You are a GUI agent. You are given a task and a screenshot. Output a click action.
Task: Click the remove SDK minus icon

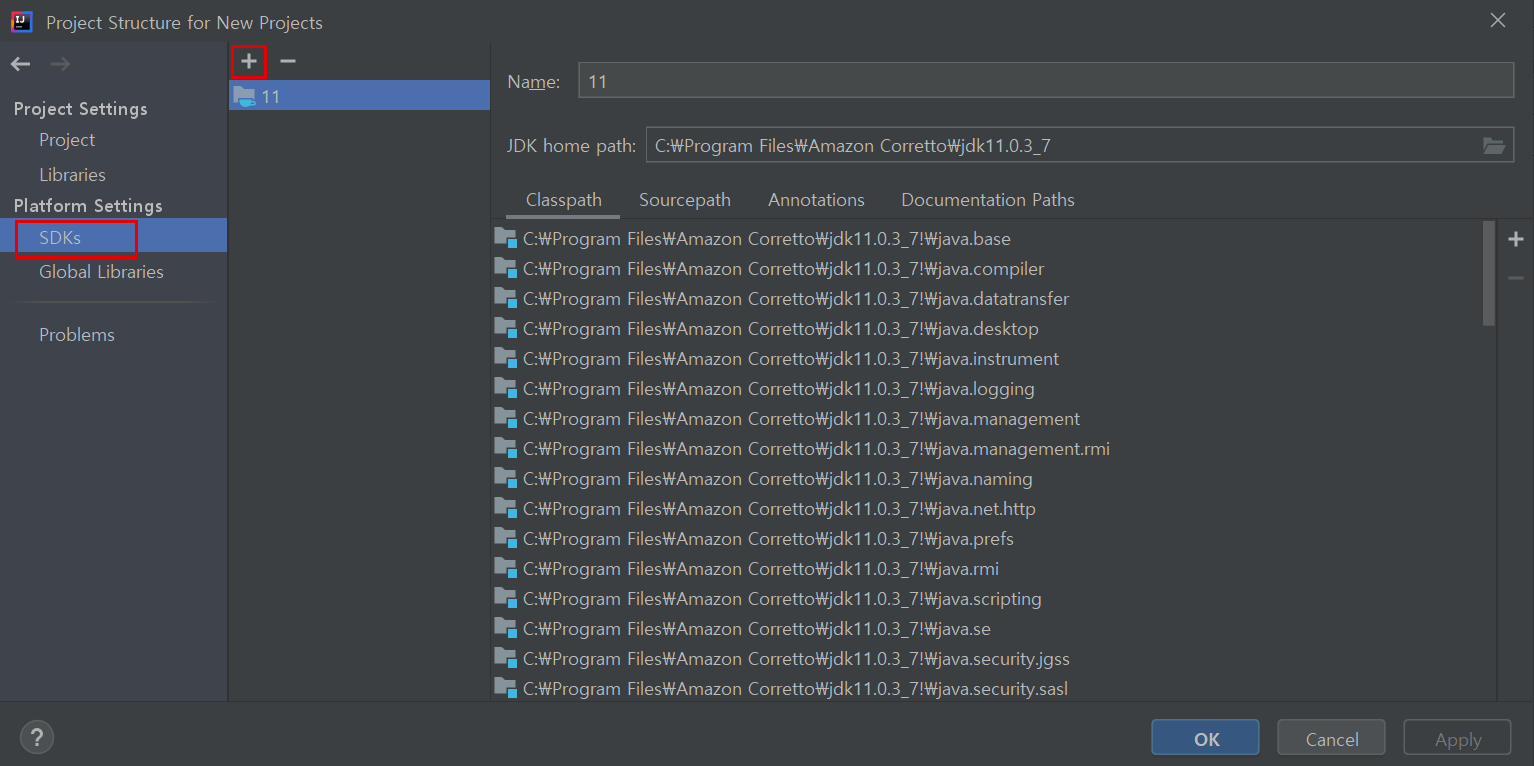point(288,62)
